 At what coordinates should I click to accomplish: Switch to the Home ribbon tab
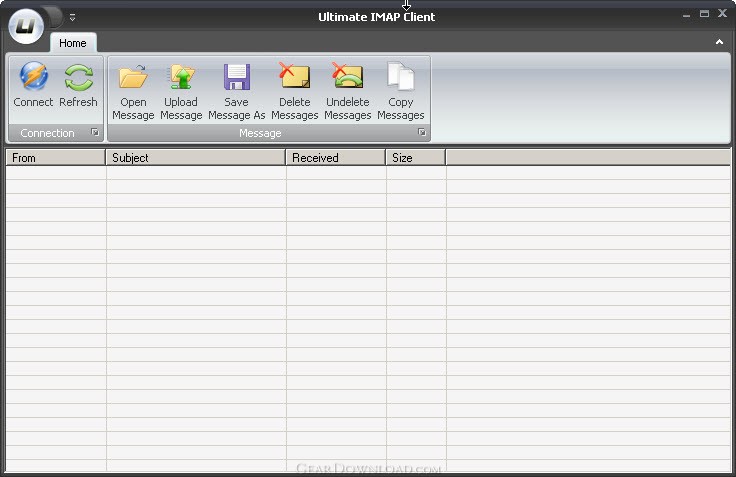73,43
